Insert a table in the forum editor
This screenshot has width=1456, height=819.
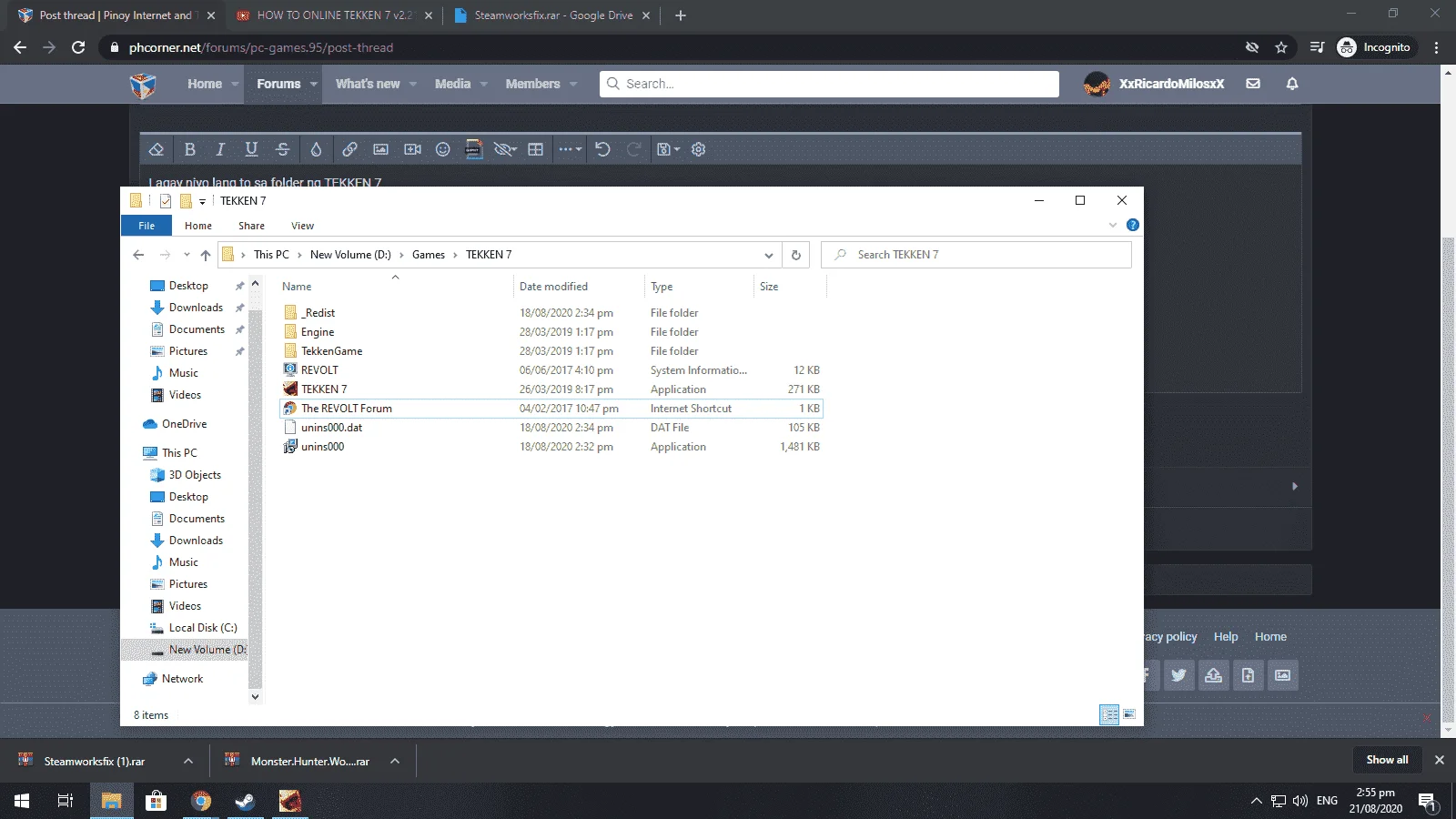point(536,149)
